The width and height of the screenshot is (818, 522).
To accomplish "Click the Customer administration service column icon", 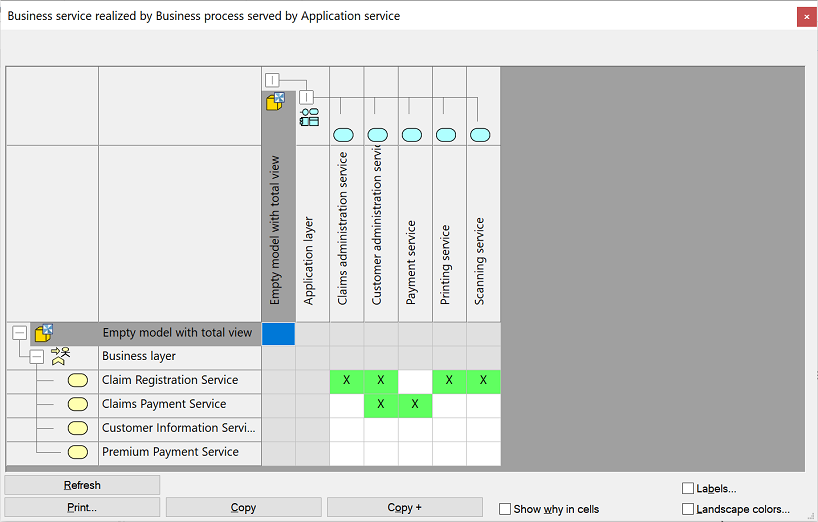I will 378,135.
